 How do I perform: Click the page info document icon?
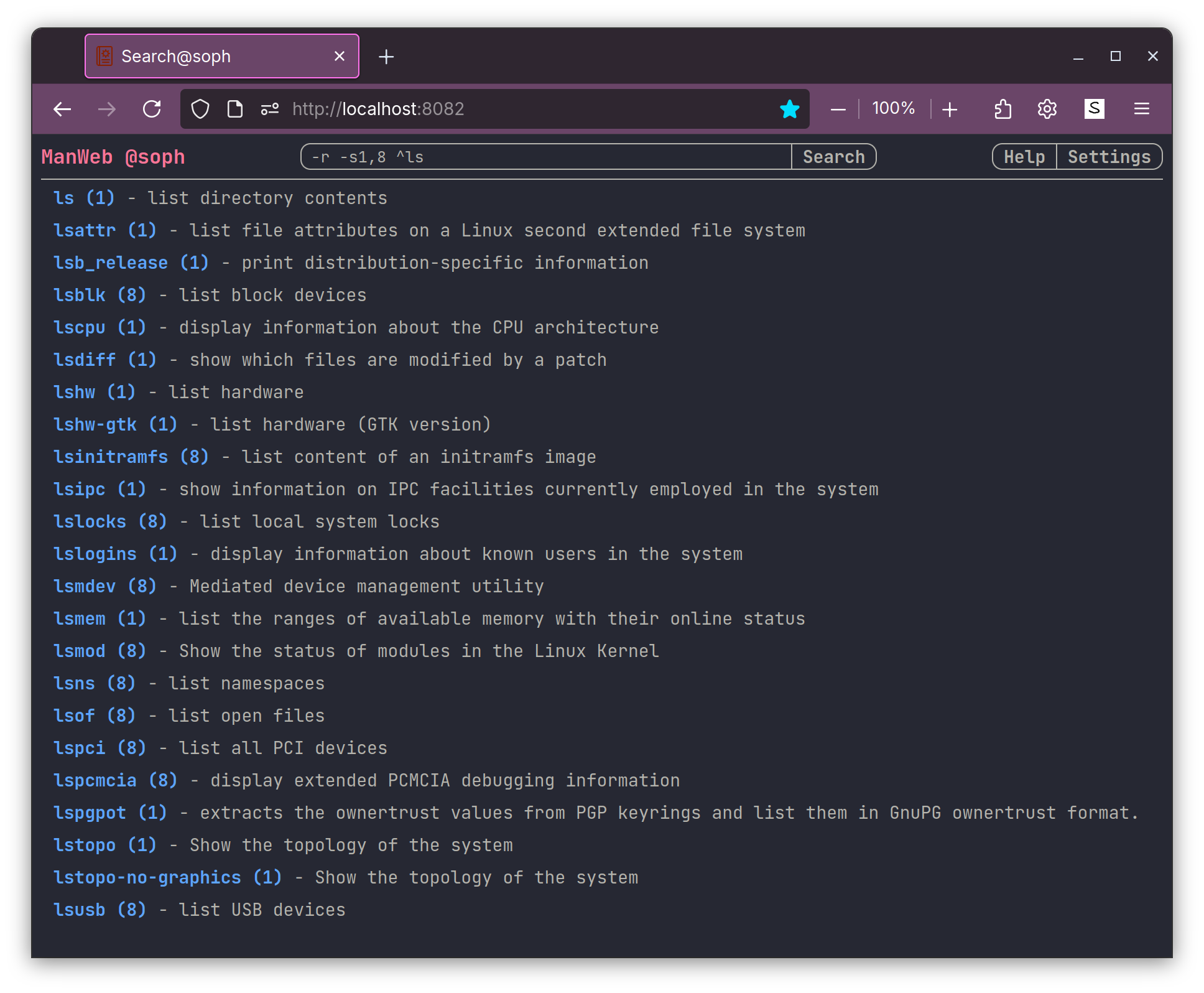pyautogui.click(x=235, y=110)
